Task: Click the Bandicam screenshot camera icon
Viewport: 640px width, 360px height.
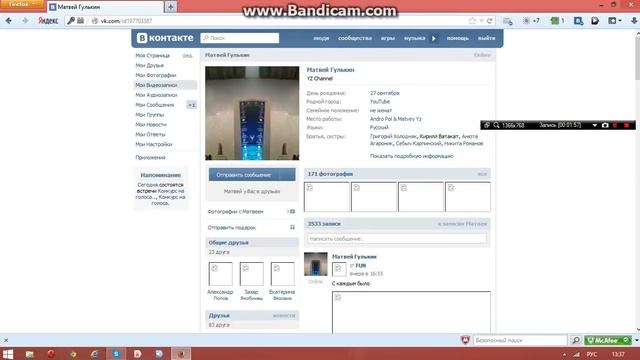Action: [x=605, y=125]
